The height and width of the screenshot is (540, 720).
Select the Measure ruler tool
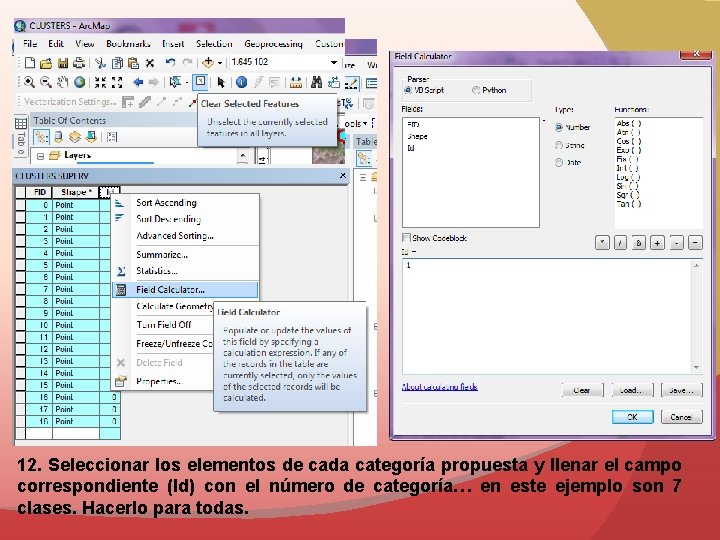point(296,83)
